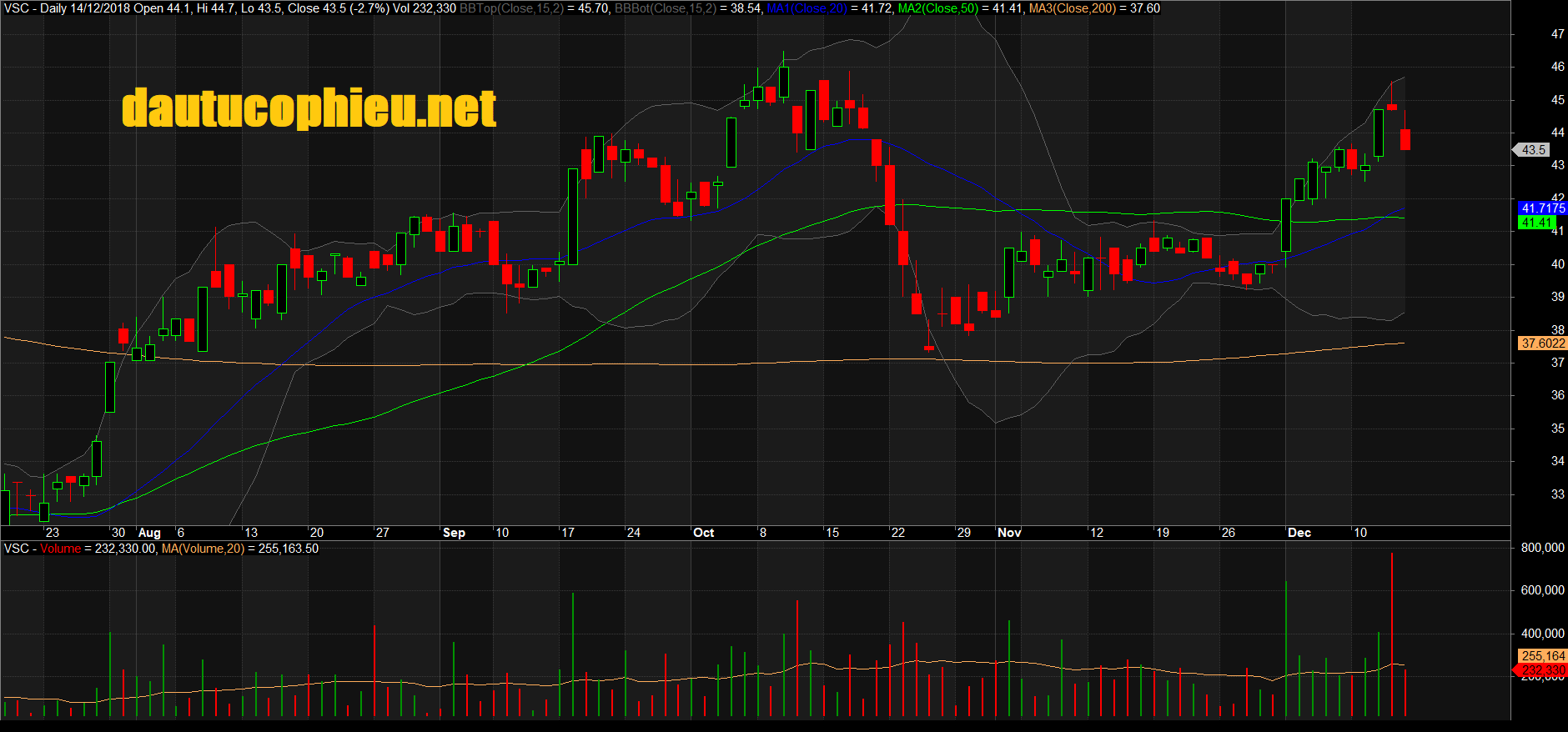Click the '23' date label at axis start

[x=53, y=533]
